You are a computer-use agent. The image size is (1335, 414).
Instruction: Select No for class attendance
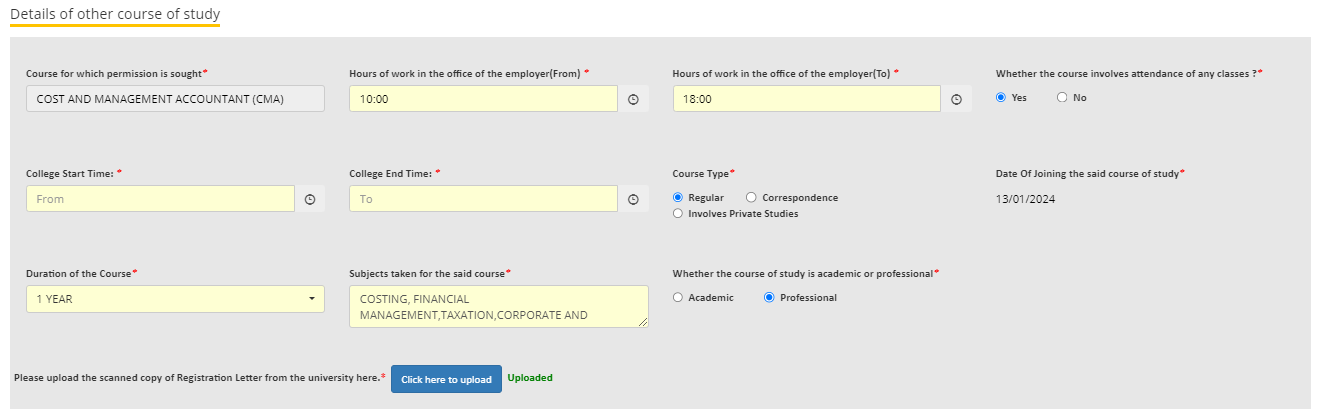pyautogui.click(x=1062, y=98)
